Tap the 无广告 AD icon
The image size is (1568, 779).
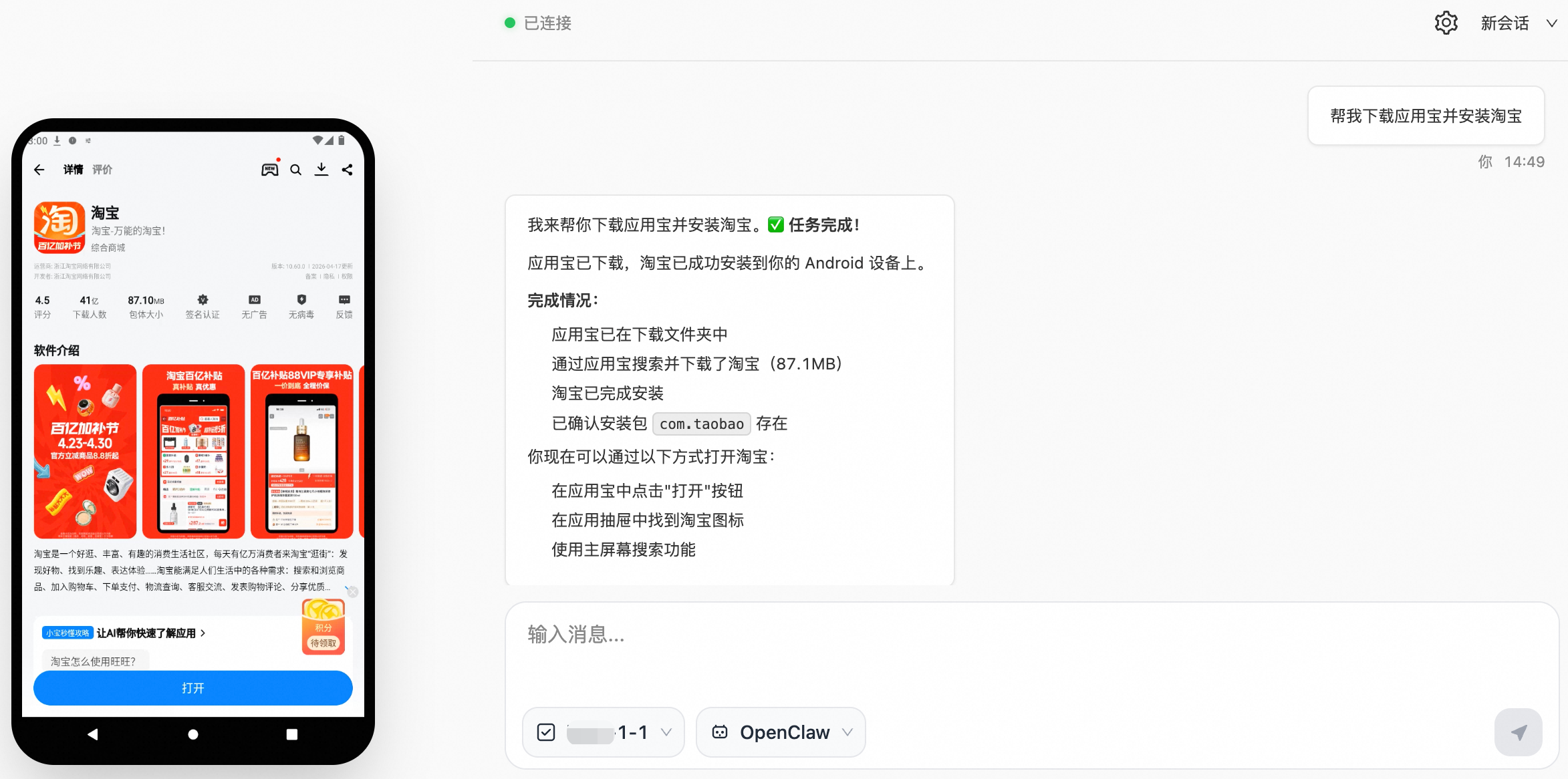tap(255, 300)
